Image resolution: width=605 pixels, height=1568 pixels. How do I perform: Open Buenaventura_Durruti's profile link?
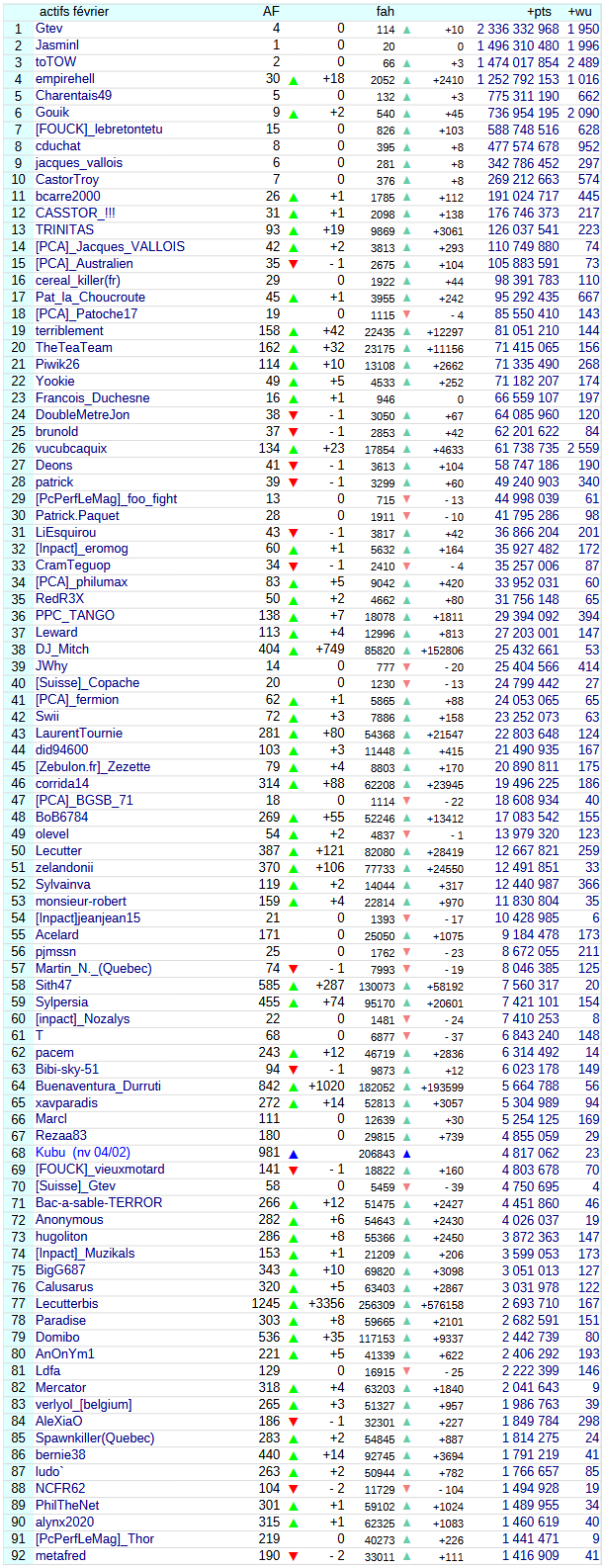point(98,1086)
